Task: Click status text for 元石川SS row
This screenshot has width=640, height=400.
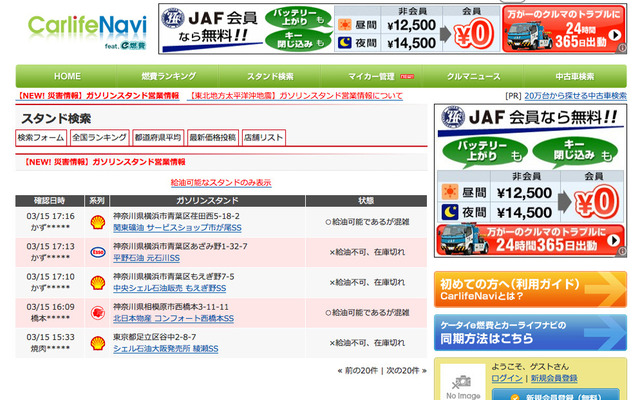Action: point(367,252)
